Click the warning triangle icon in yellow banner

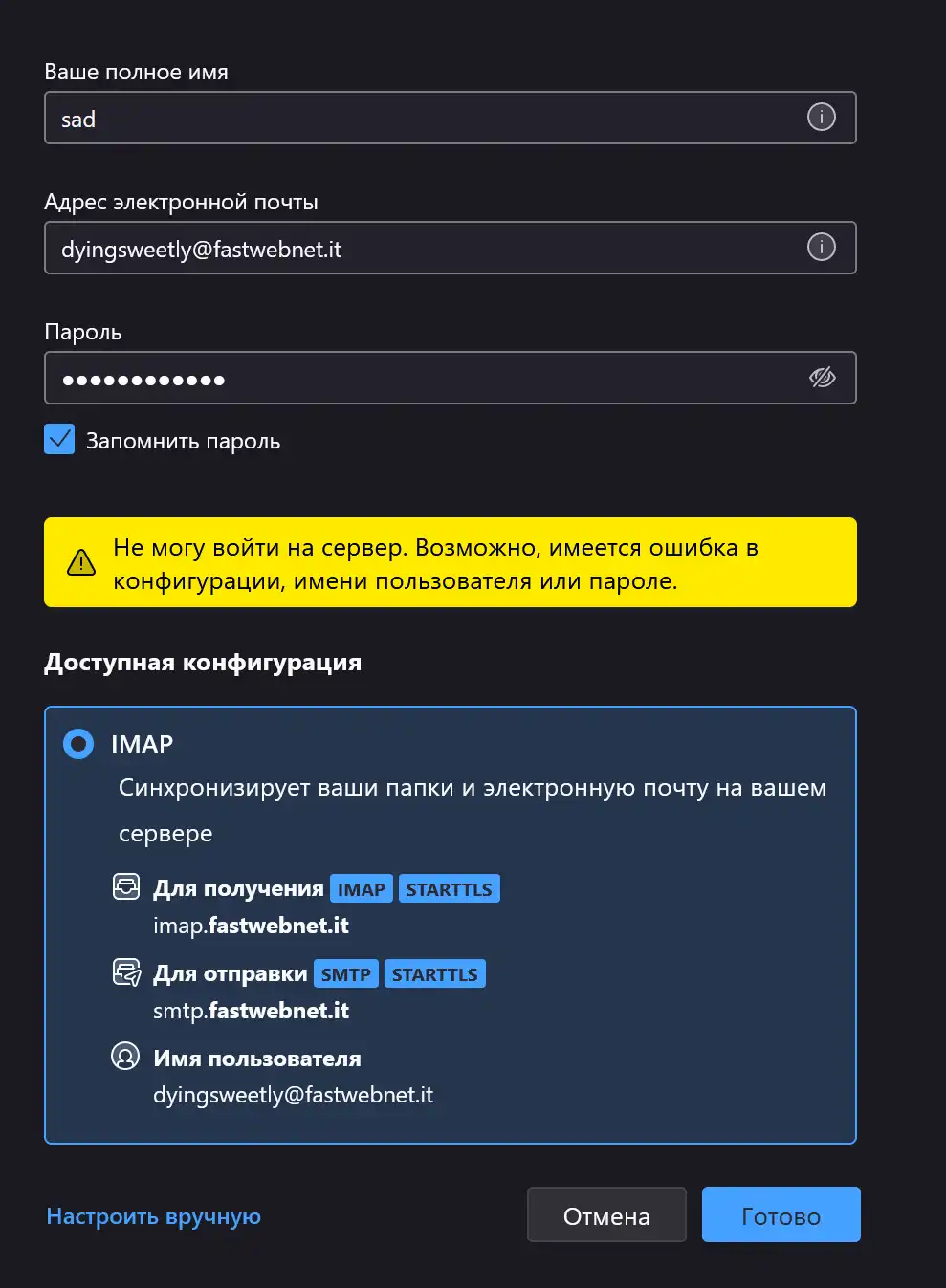point(81,562)
